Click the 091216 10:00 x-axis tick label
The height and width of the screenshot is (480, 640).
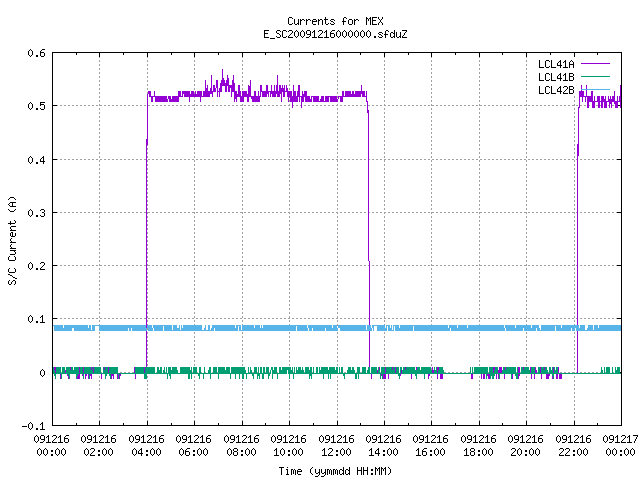288,446
